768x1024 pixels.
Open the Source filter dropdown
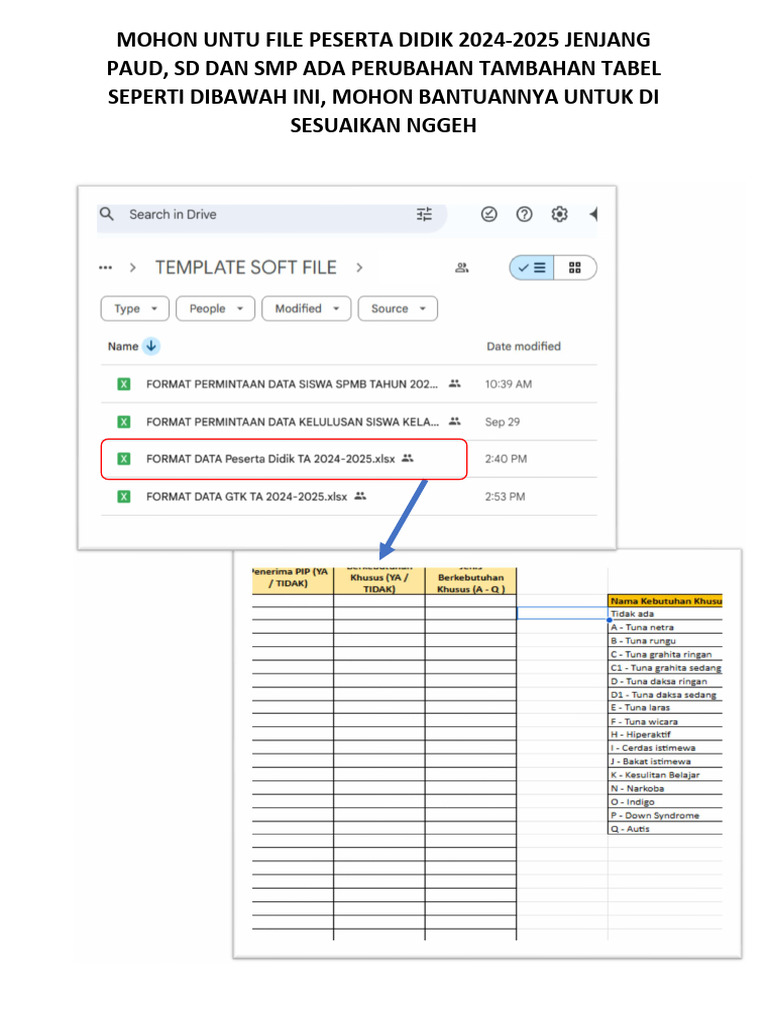(398, 308)
